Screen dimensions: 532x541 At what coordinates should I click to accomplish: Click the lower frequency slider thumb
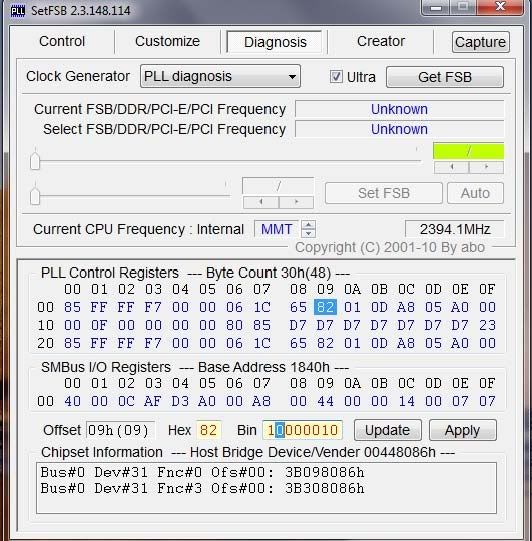click(x=35, y=196)
